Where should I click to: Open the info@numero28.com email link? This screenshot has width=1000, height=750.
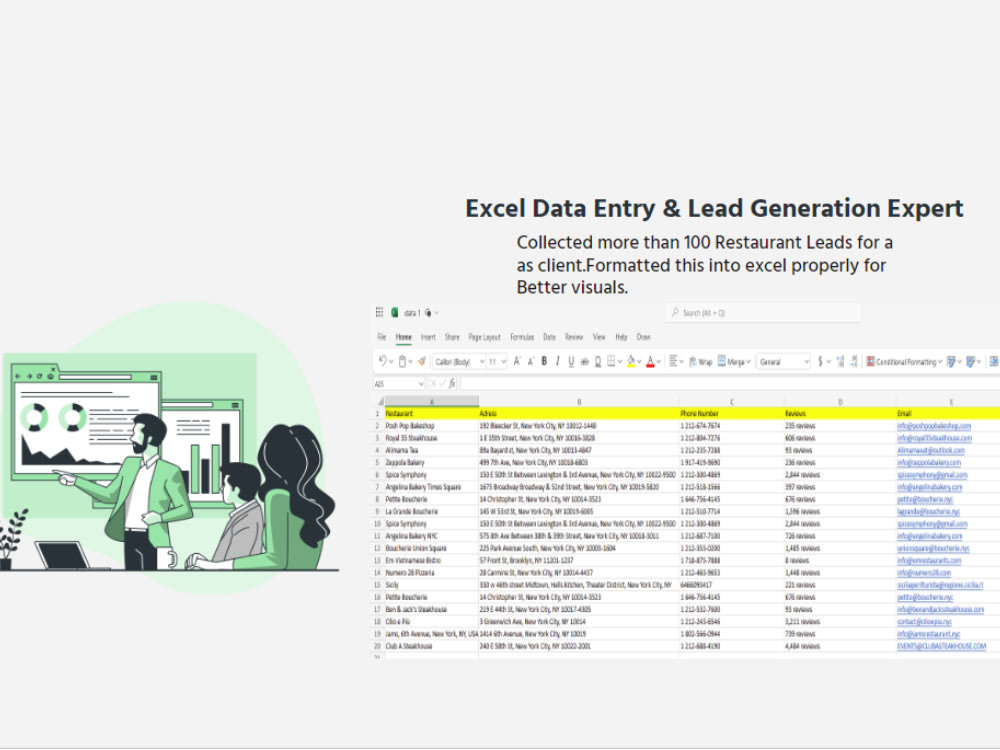point(923,573)
